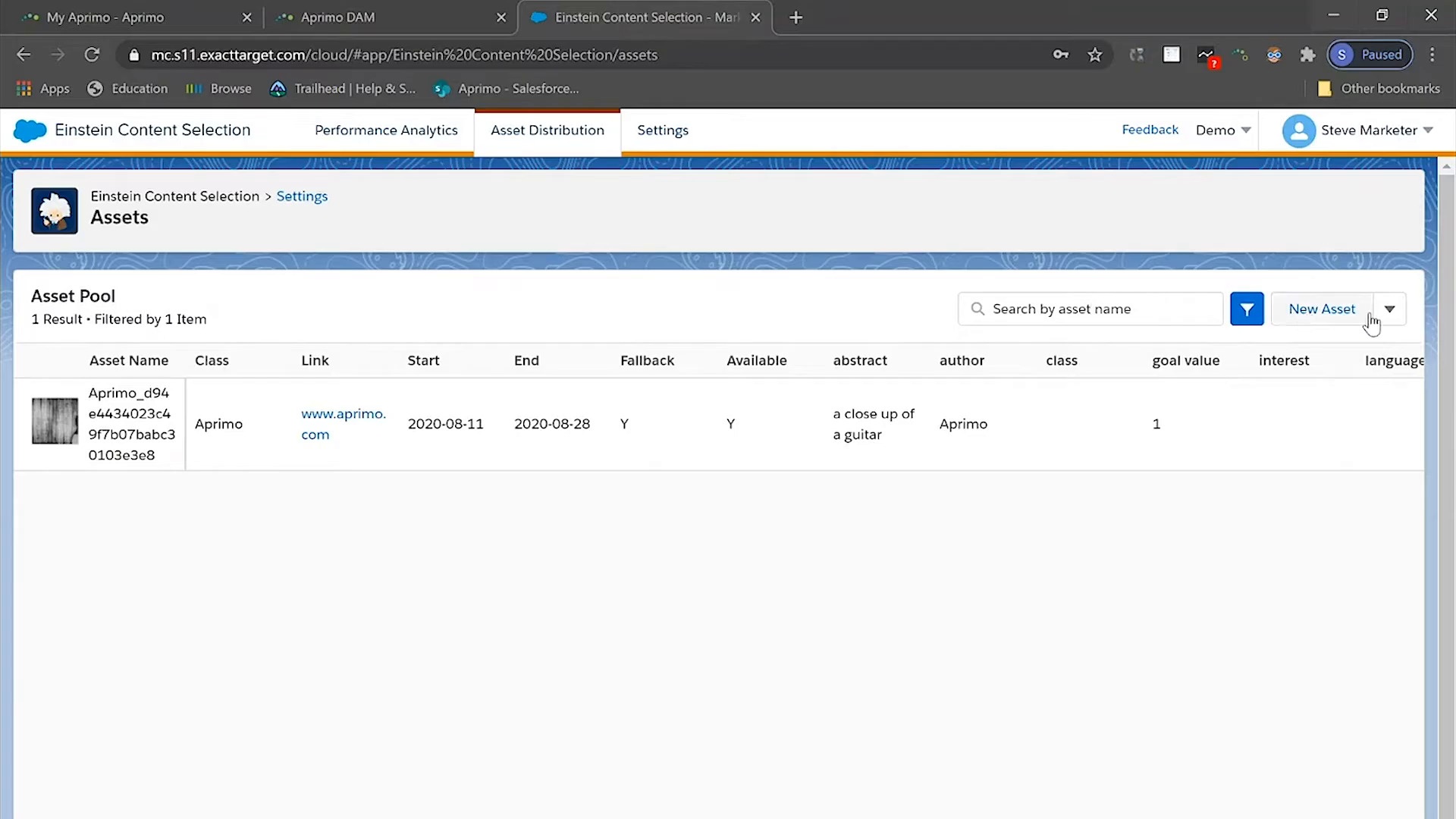Image resolution: width=1456 pixels, height=819 pixels.
Task: Click the search magnifier icon in asset search
Action: pos(977,309)
